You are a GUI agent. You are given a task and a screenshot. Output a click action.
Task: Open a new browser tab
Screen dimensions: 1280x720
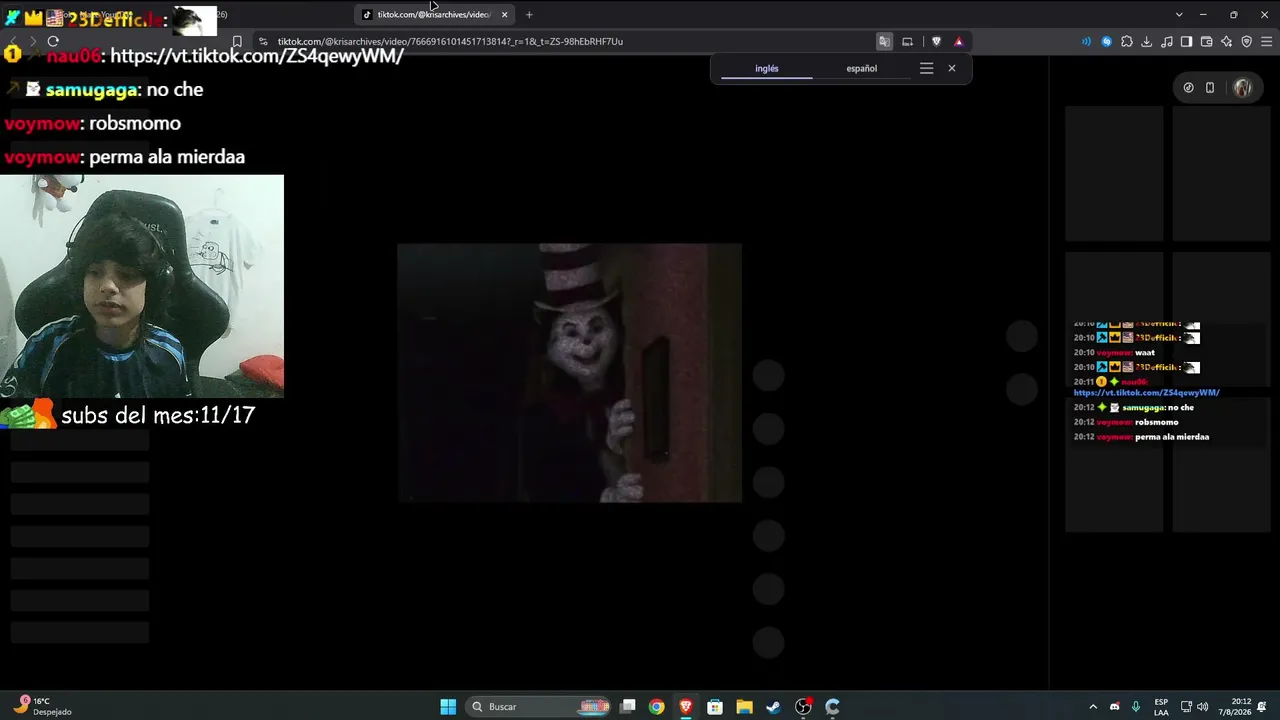[x=529, y=15]
